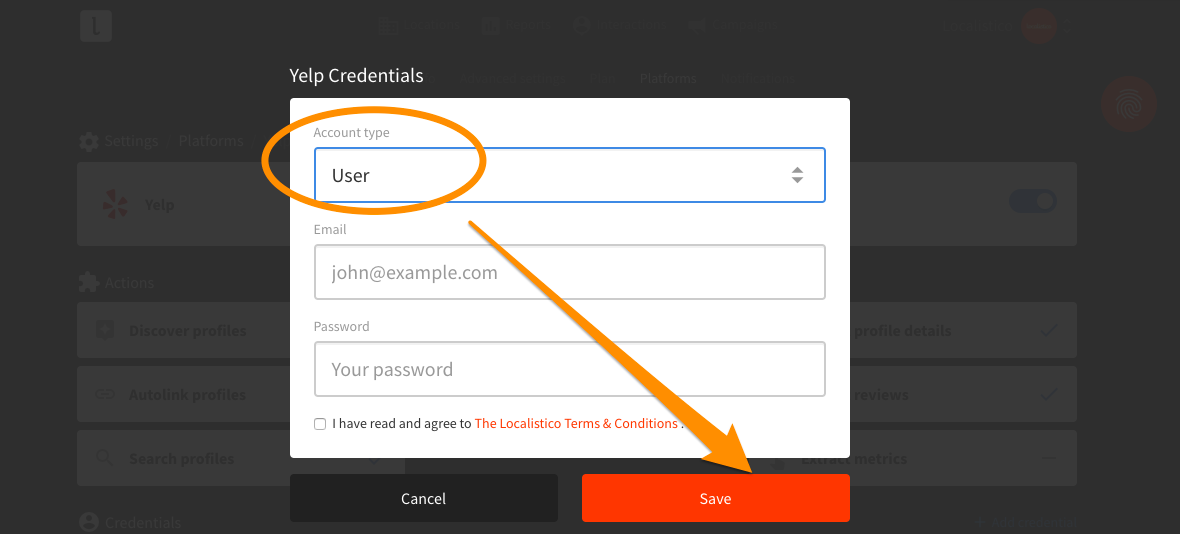Click the Cancel button

424,498
